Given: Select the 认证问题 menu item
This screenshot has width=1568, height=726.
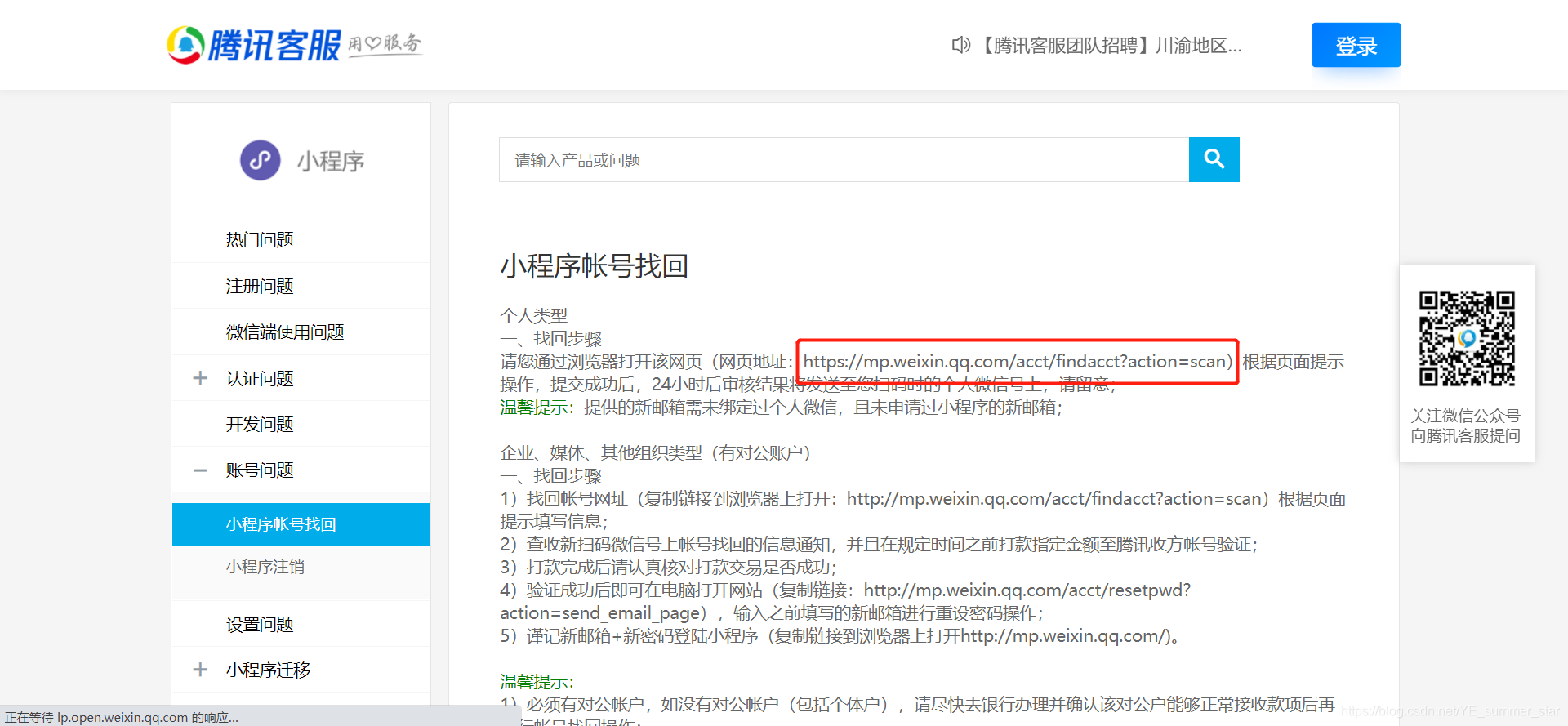Looking at the screenshot, I should coord(260,378).
